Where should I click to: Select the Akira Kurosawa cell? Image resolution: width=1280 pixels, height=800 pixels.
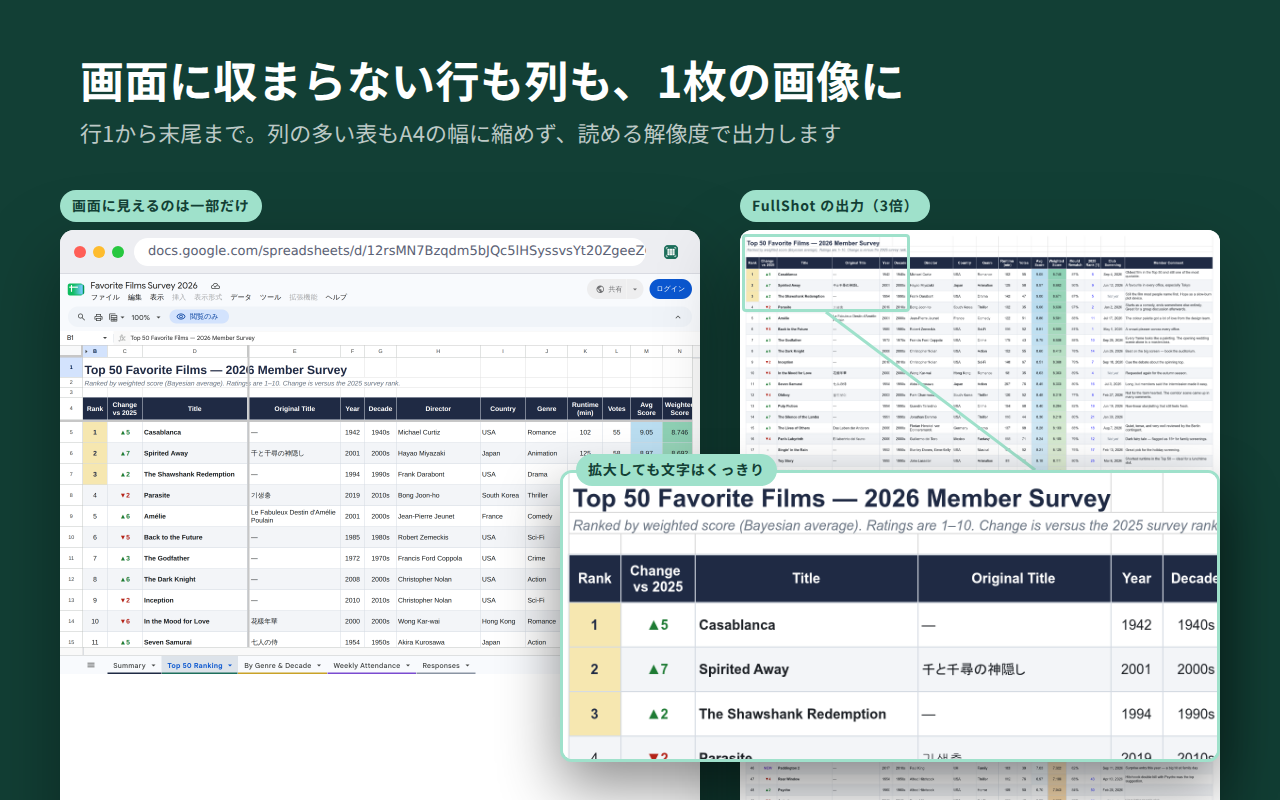click(x=438, y=642)
